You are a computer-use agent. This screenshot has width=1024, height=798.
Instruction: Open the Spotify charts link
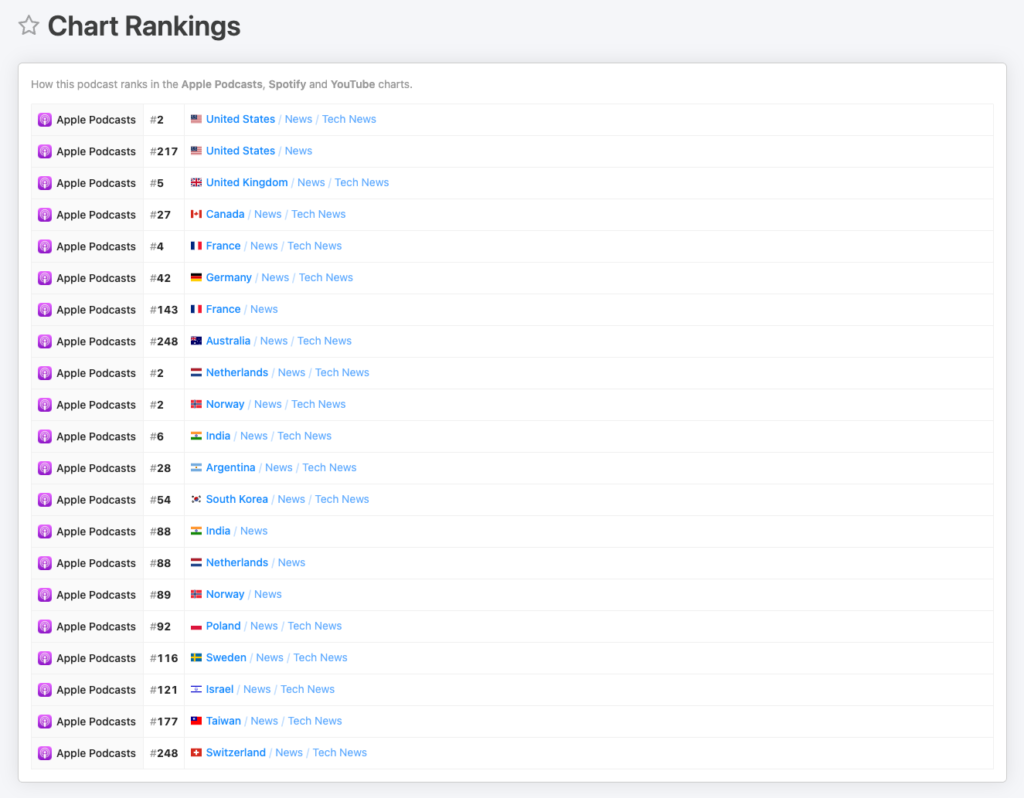coord(287,84)
